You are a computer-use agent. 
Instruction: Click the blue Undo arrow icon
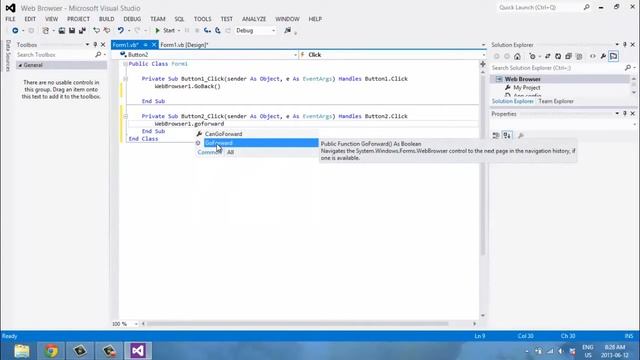tap(120, 31)
